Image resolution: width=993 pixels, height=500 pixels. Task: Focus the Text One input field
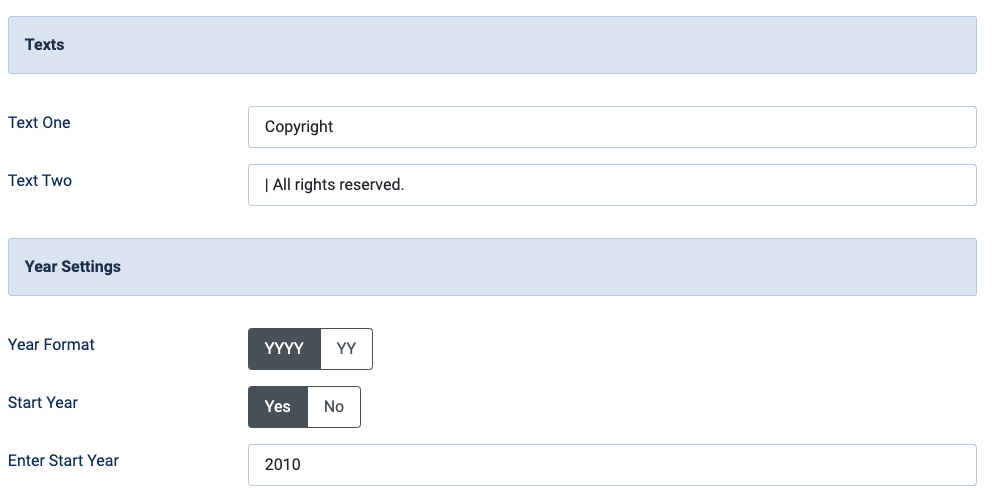point(612,127)
